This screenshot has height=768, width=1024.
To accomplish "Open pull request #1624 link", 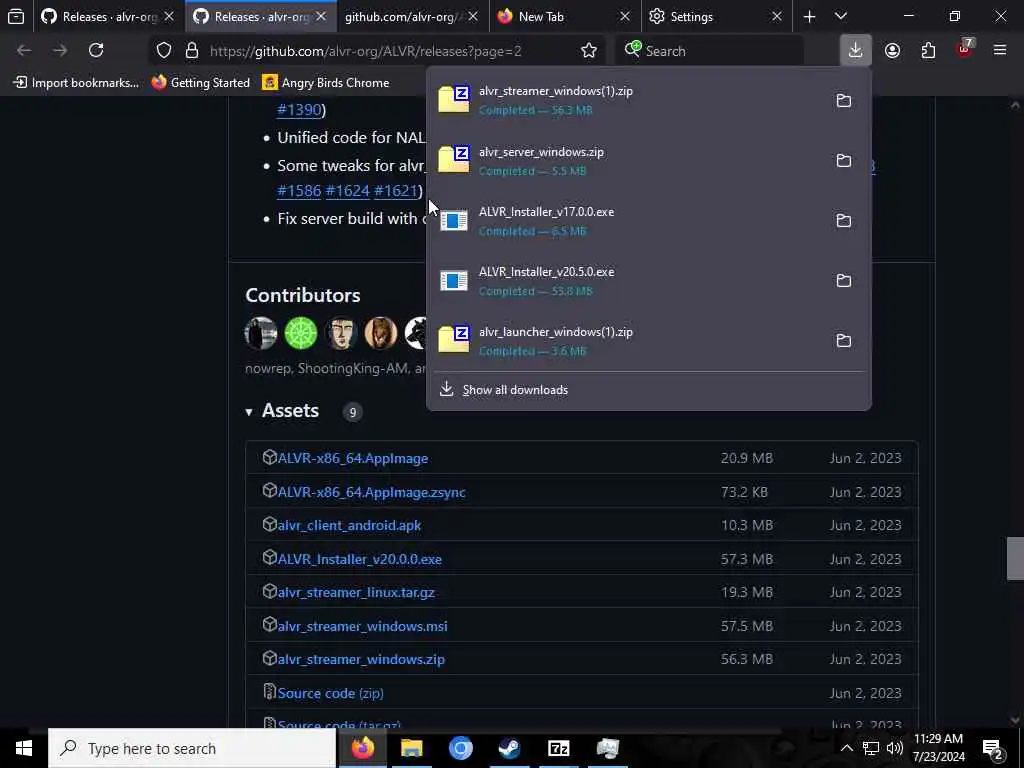I will click(347, 191).
